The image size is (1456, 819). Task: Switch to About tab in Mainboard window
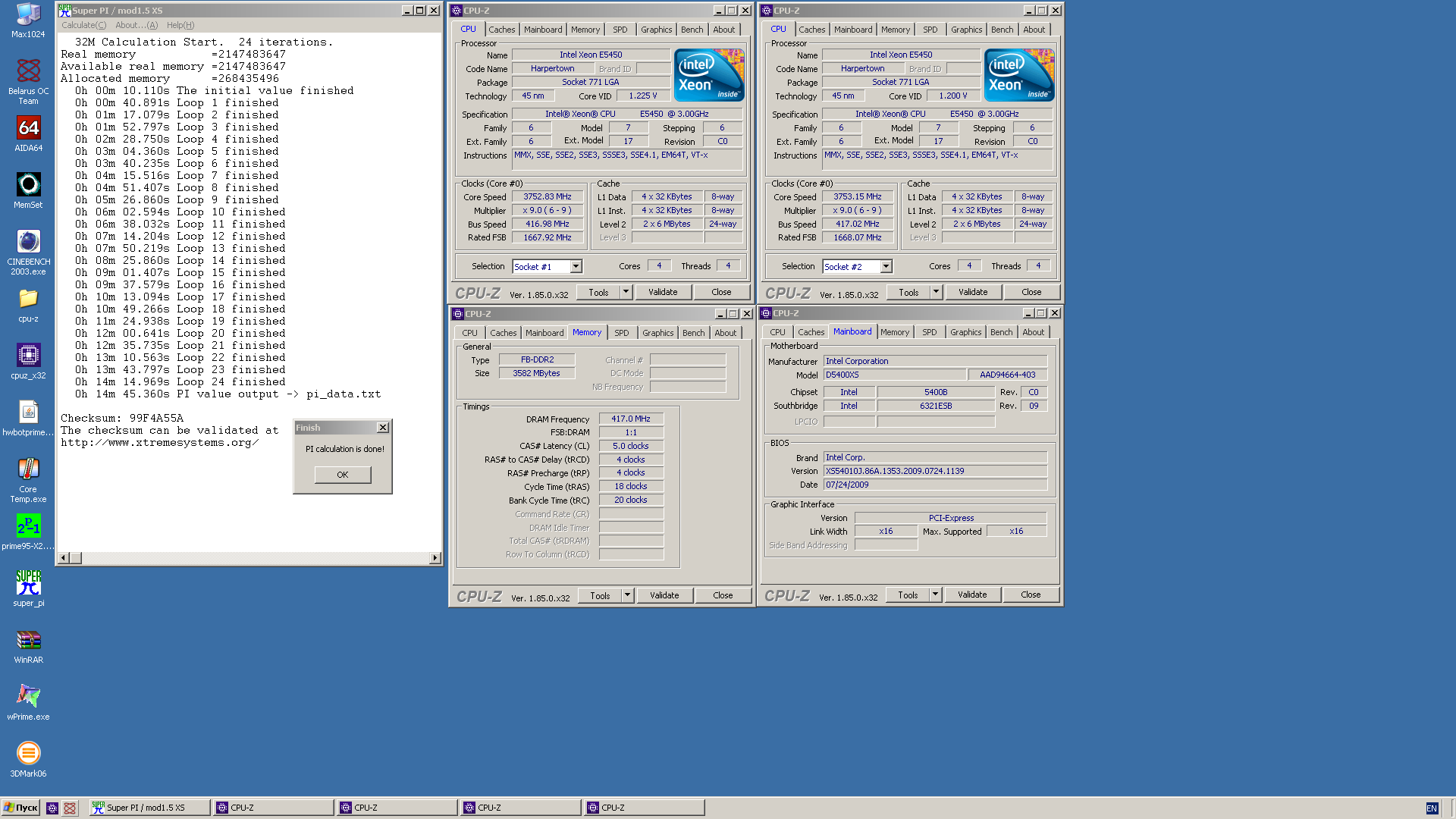[x=1034, y=332]
